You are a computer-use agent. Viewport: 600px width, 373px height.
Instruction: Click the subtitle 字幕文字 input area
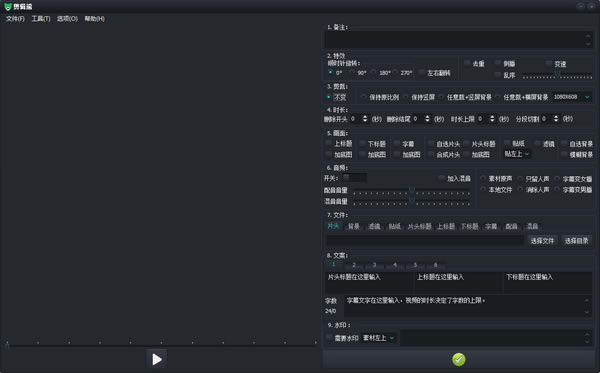[x=467, y=306]
